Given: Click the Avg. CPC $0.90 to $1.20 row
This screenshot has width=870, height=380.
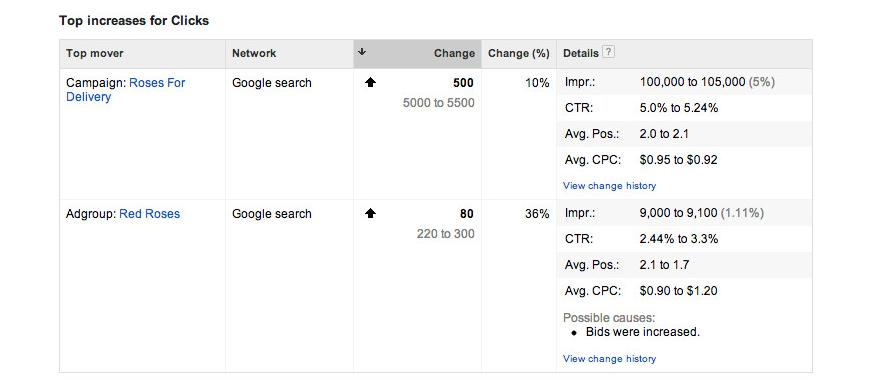Looking at the screenshot, I should pyautogui.click(x=684, y=291).
